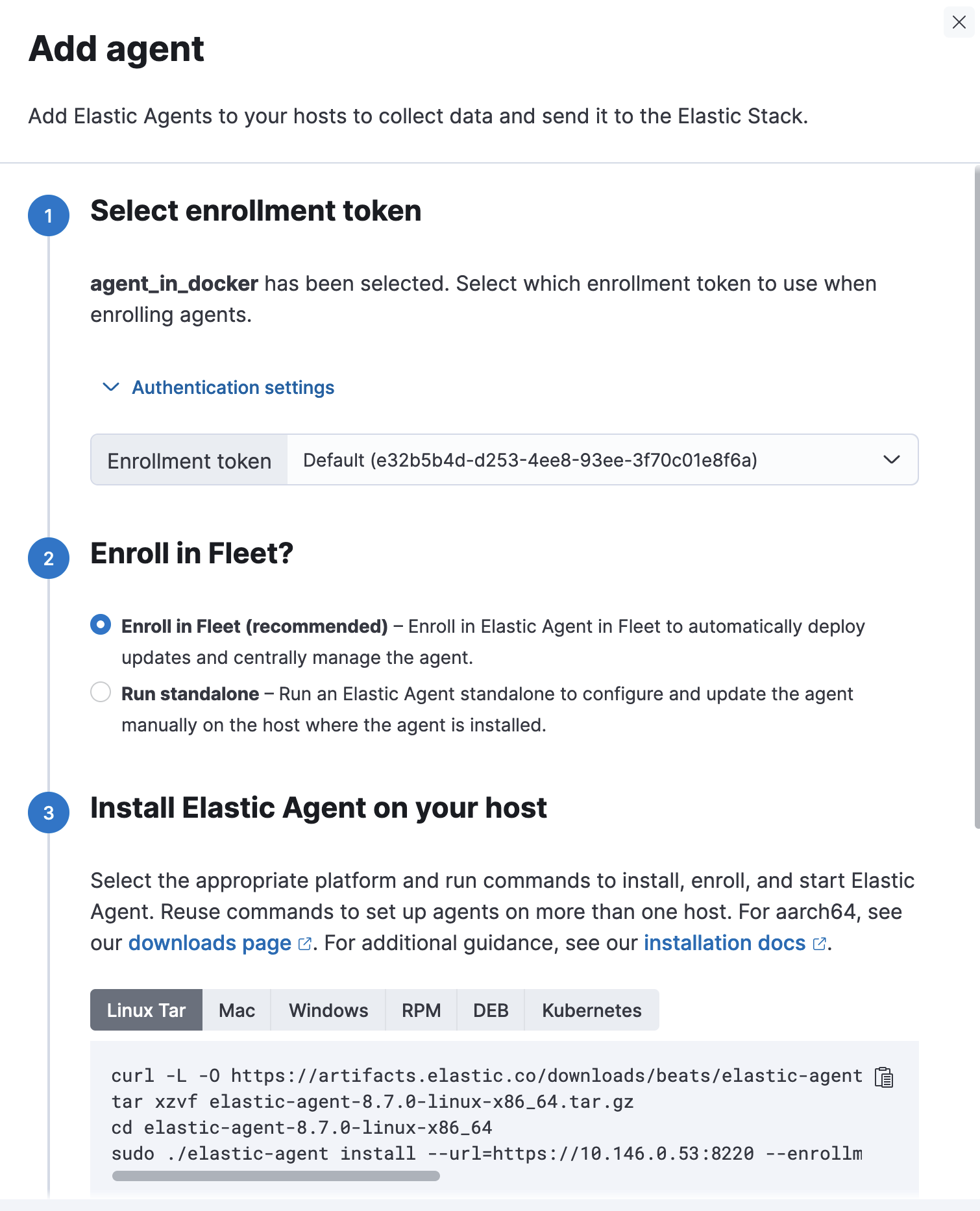The image size is (980, 1211).
Task: Switch to the Windows tab
Action: coord(328,1010)
